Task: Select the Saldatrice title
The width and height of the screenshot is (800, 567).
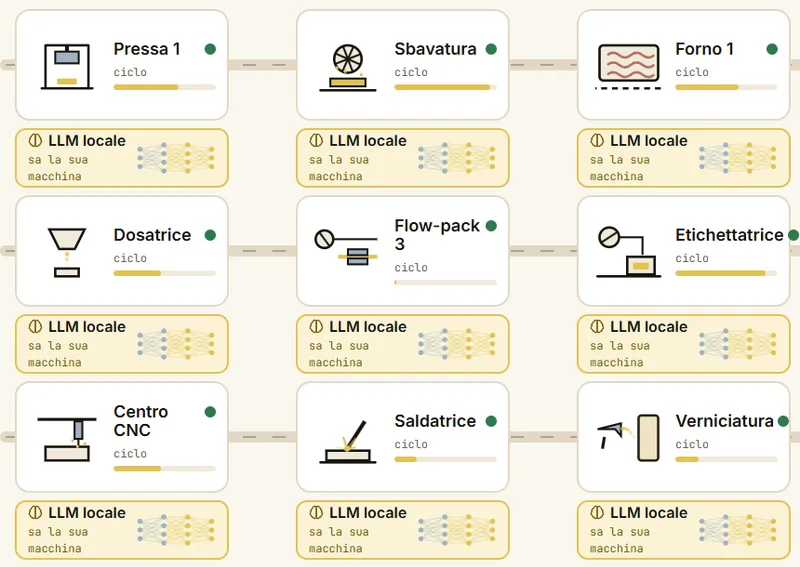Action: 435,421
